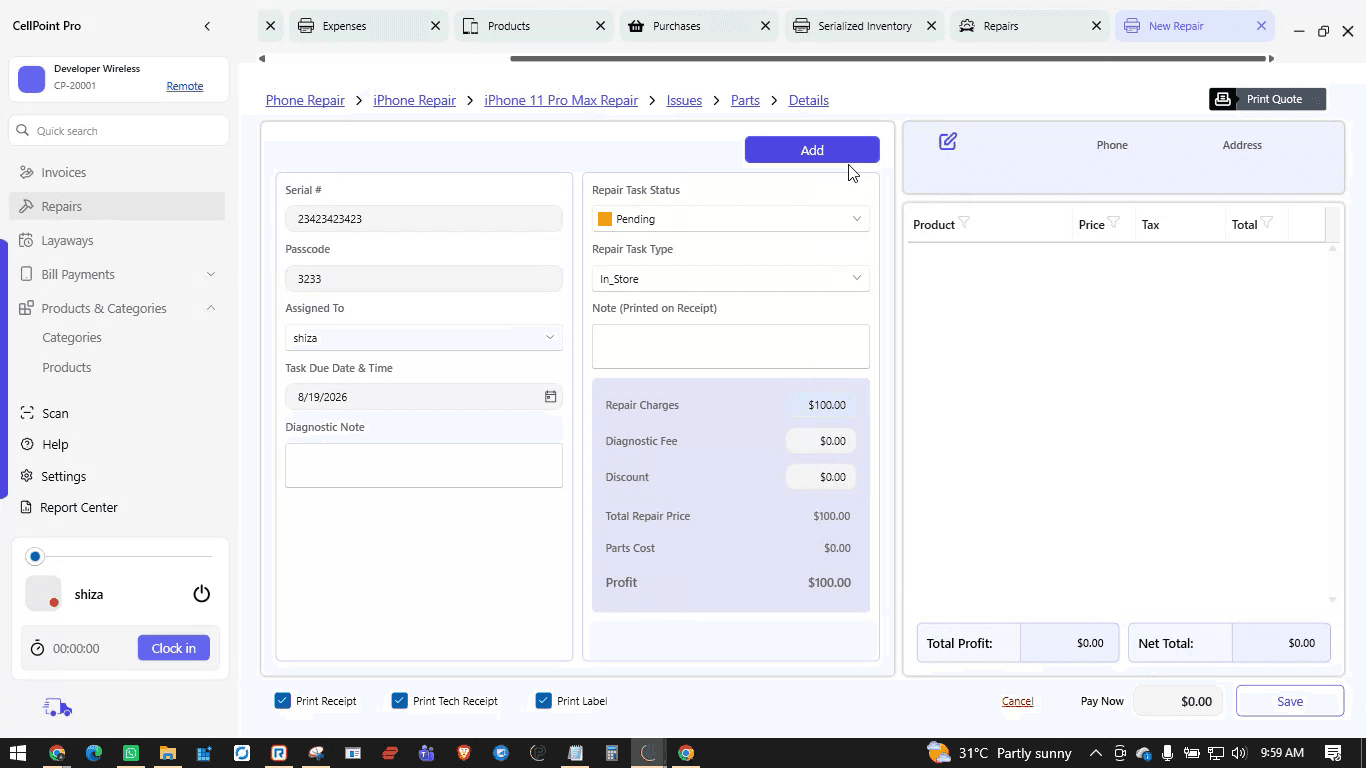Open Calculator from the taskbar

(x=612, y=753)
